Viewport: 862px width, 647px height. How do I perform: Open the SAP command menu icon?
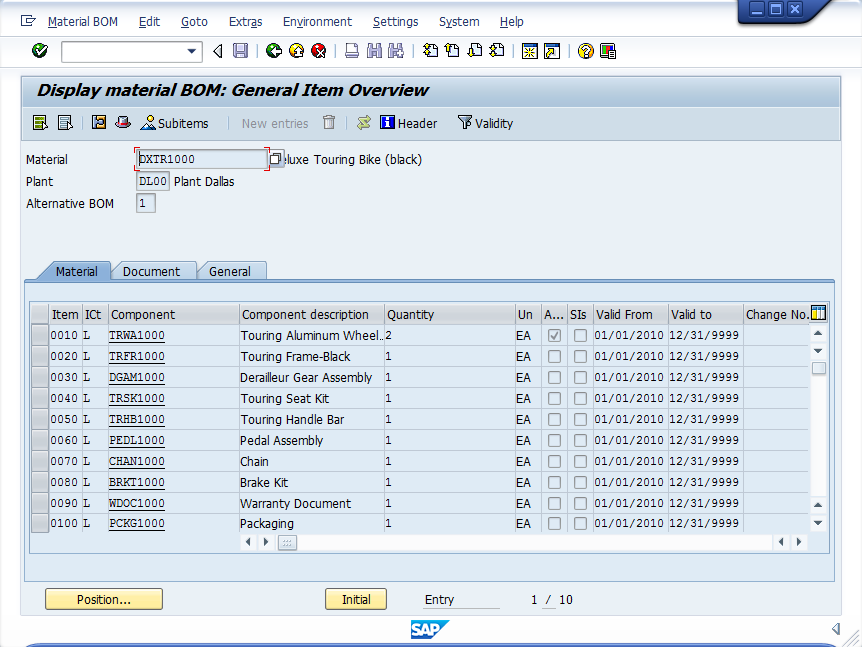pos(28,21)
